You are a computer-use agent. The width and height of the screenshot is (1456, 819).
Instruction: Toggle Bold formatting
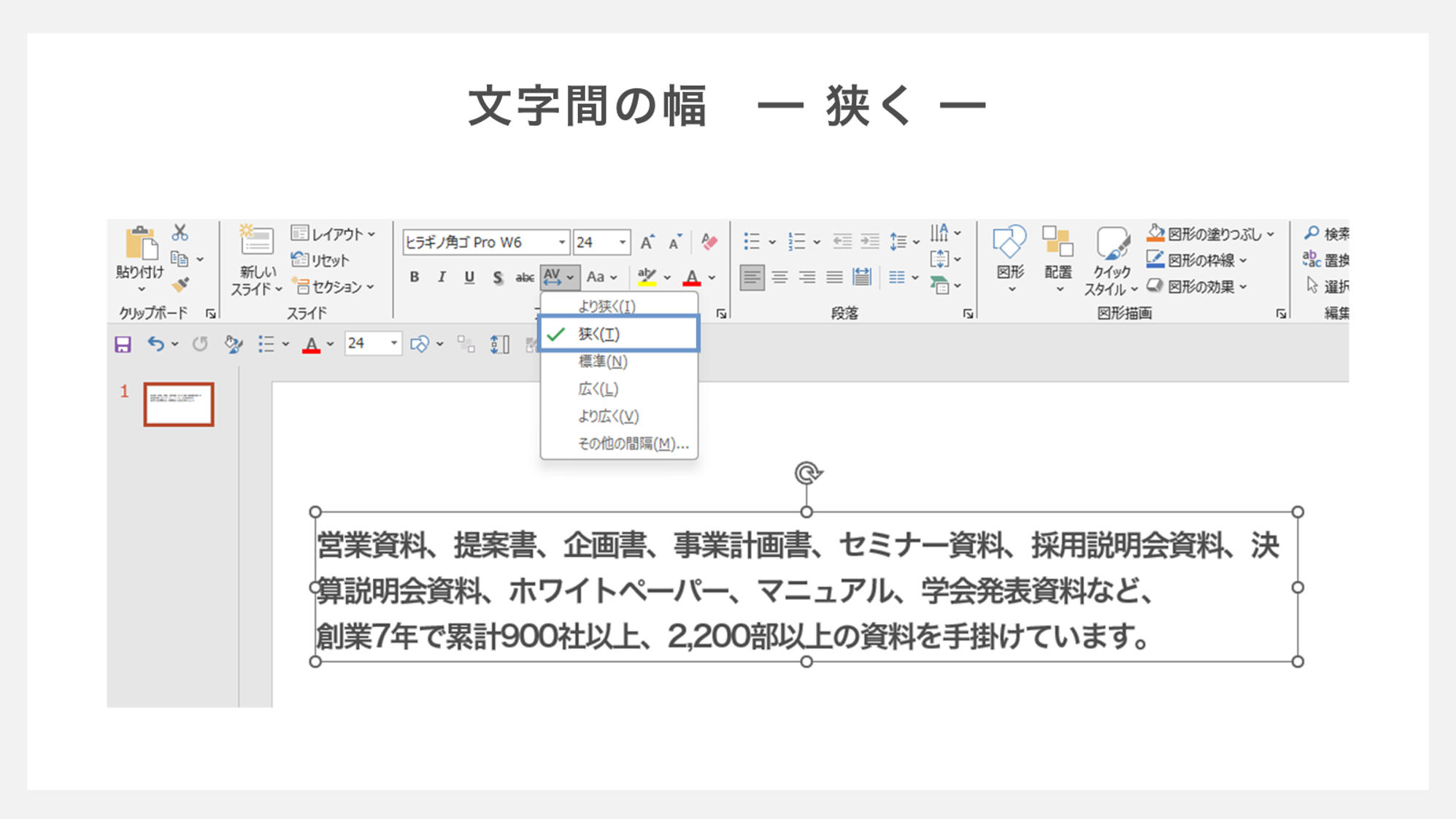415,277
